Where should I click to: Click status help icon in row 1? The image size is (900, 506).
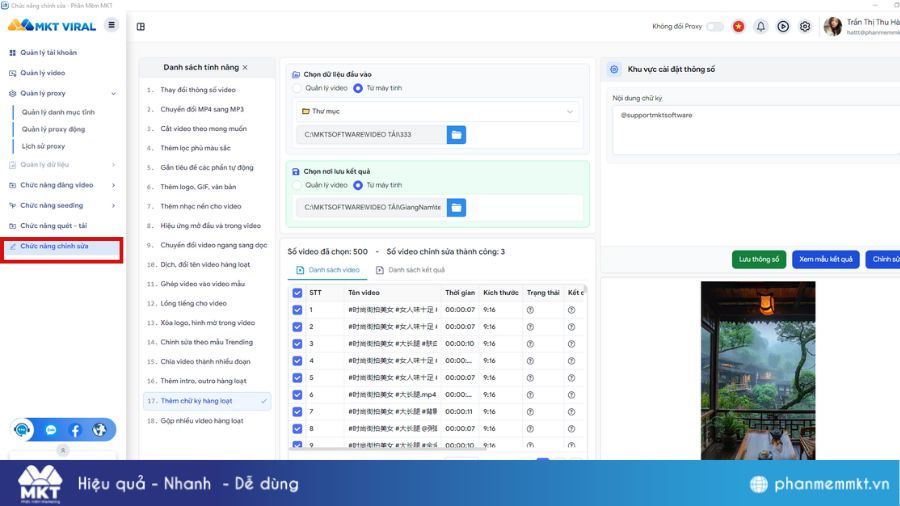[x=530, y=310]
